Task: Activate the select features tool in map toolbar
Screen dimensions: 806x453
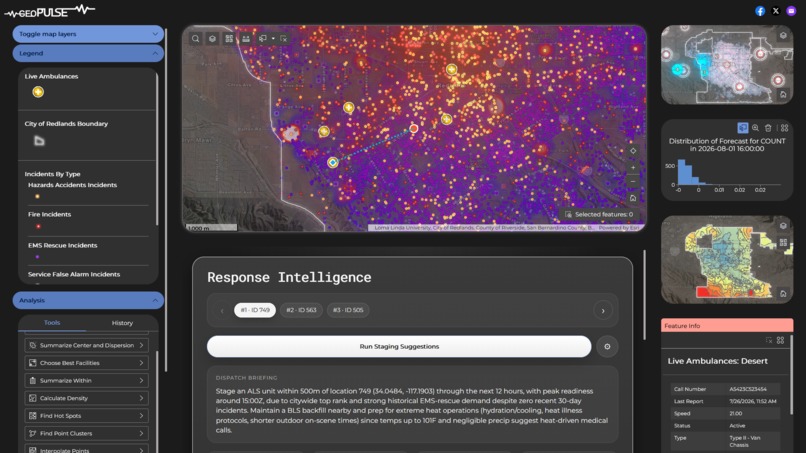Action: (x=263, y=39)
